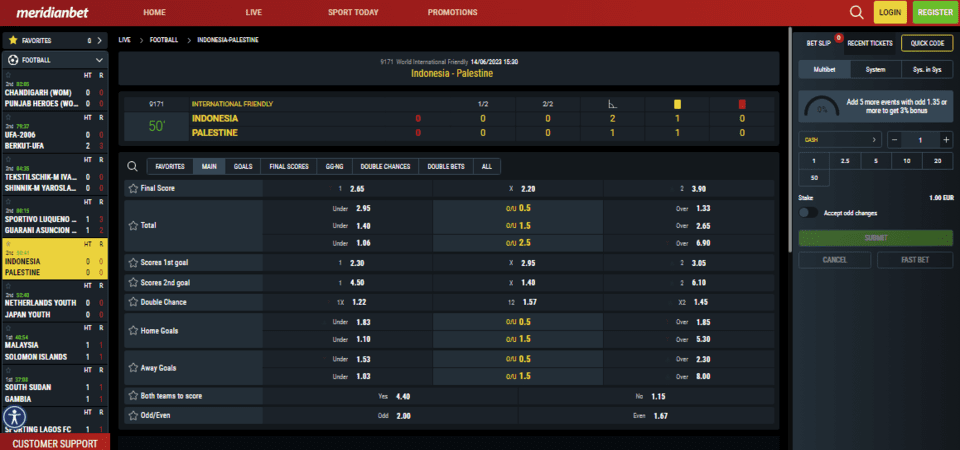Favorite the Netherlands Youth match star
This screenshot has width=960, height=450.
coord(9,286)
